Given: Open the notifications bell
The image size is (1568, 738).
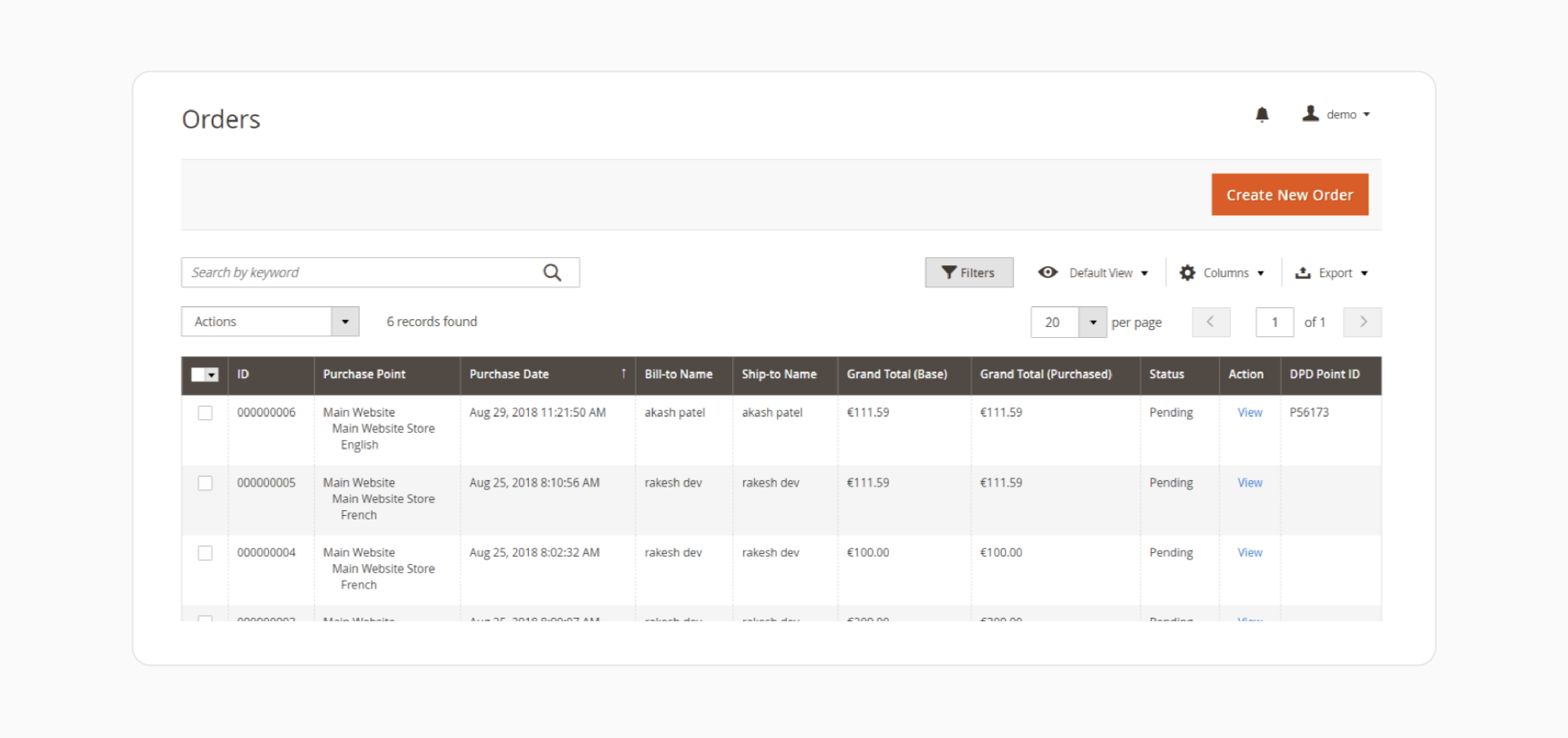Looking at the screenshot, I should pos(1262,115).
